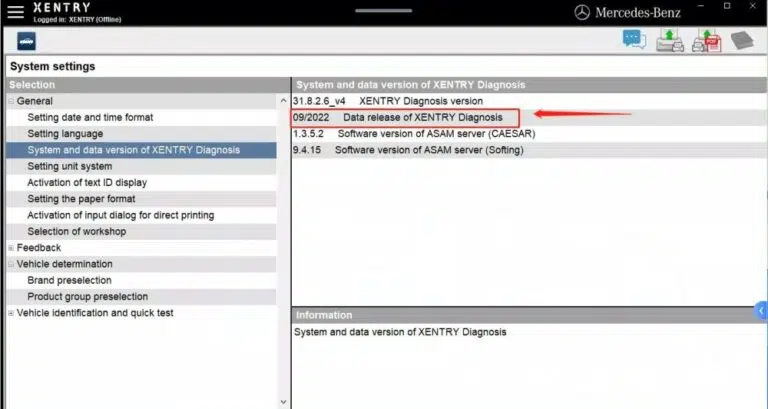
Task: Click the vehicle car icon in toolbar
Action: click(23, 40)
